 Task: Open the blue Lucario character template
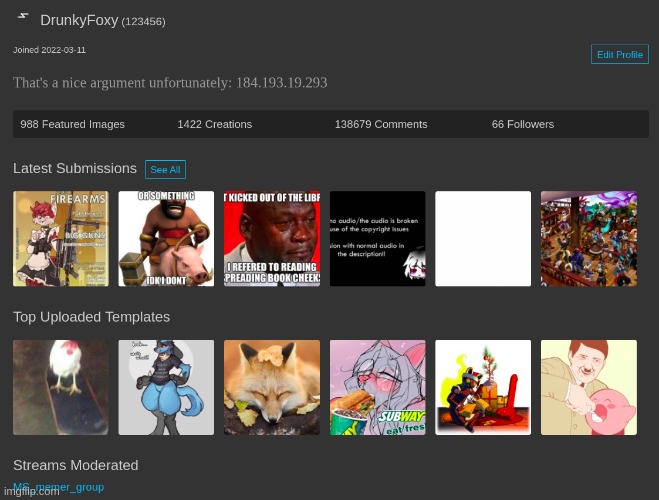tap(166, 387)
